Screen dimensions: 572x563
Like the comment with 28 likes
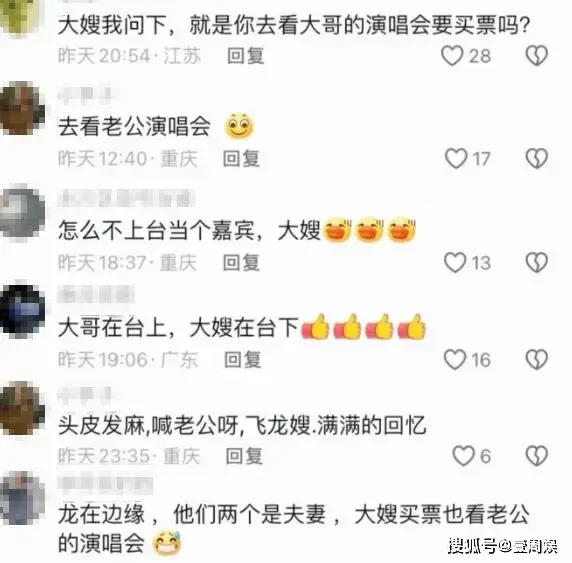coord(452,56)
